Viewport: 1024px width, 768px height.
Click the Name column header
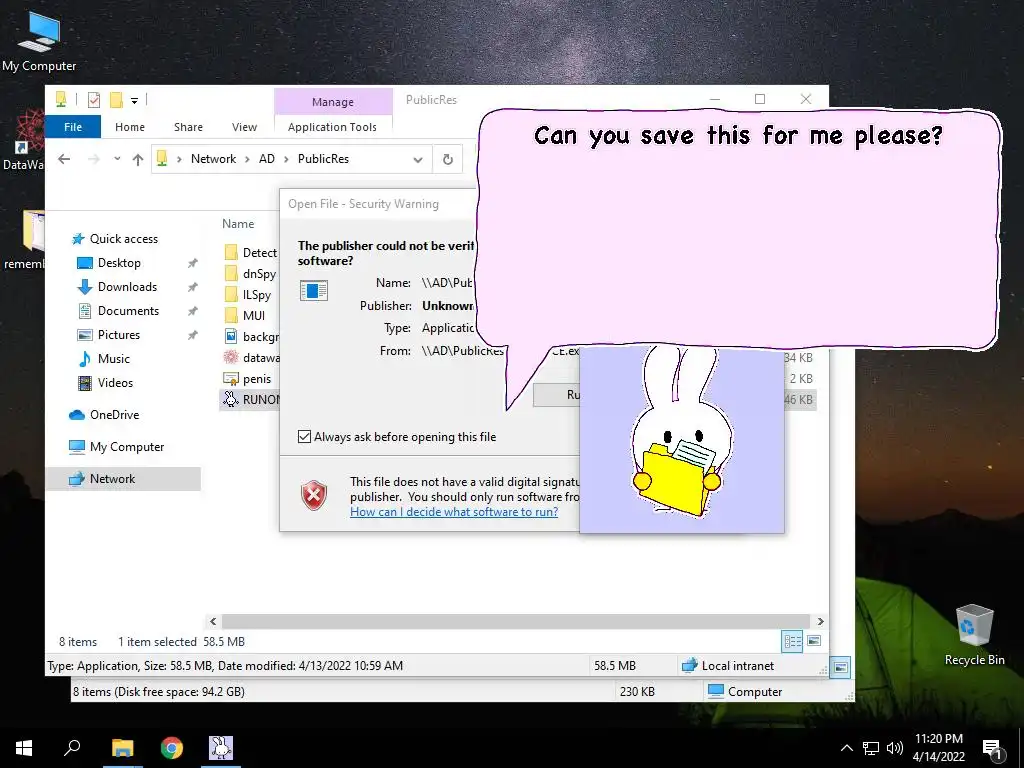point(238,223)
